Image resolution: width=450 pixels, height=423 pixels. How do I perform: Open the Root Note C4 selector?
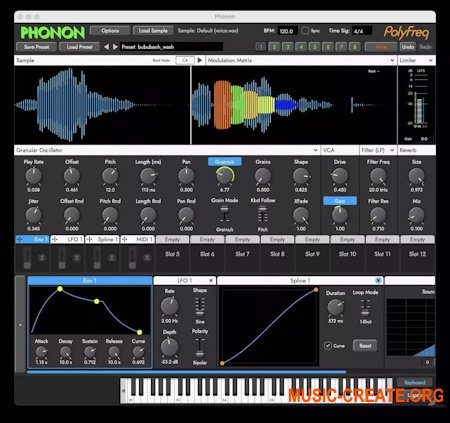(x=185, y=60)
